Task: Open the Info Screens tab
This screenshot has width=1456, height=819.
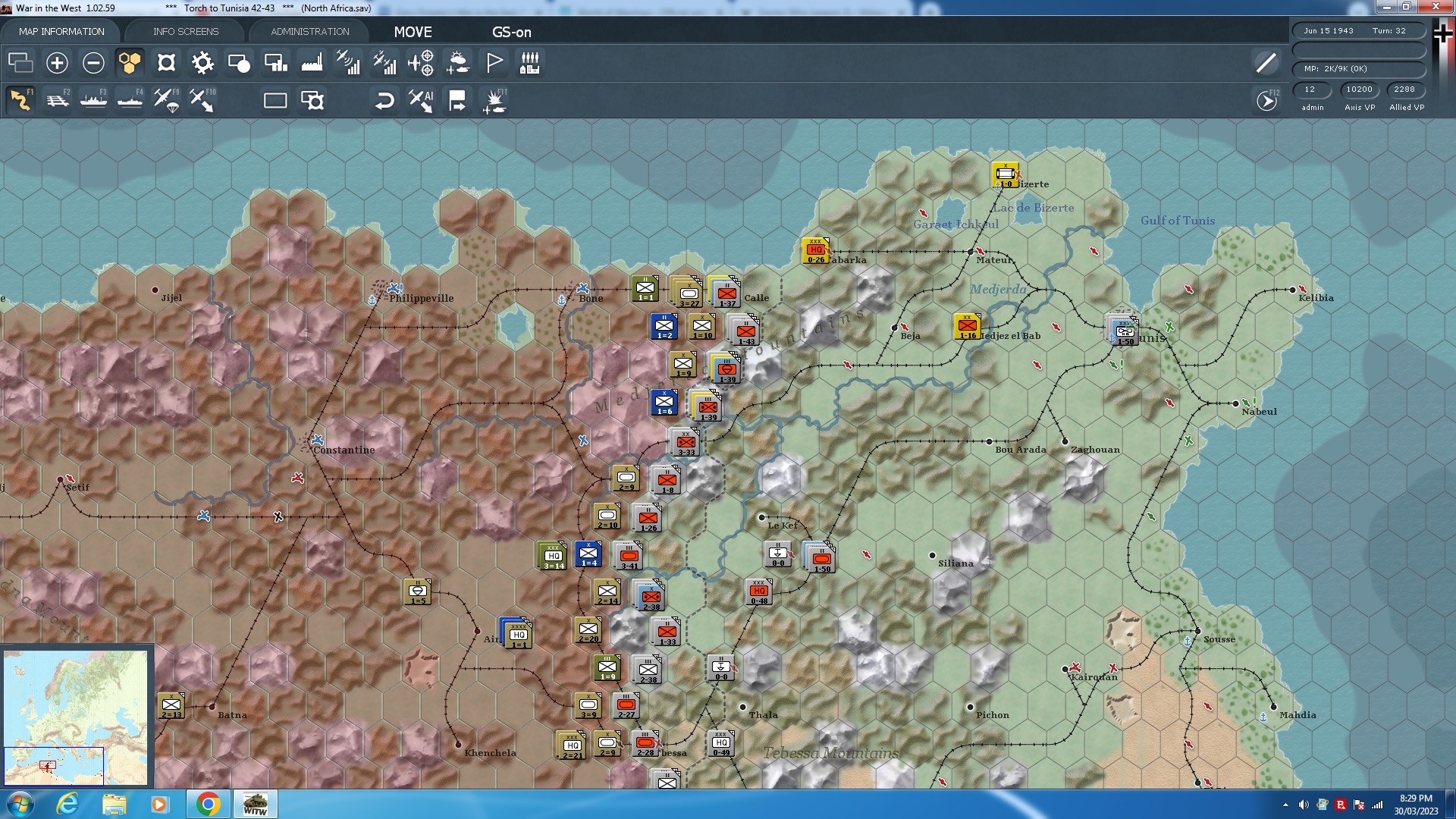Action: 186,32
